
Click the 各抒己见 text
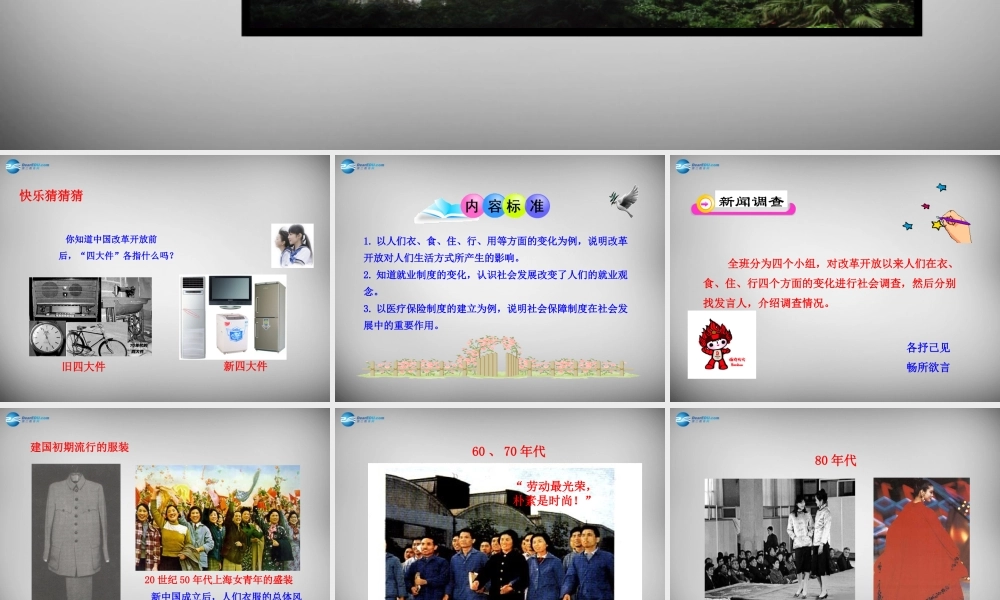click(x=928, y=348)
